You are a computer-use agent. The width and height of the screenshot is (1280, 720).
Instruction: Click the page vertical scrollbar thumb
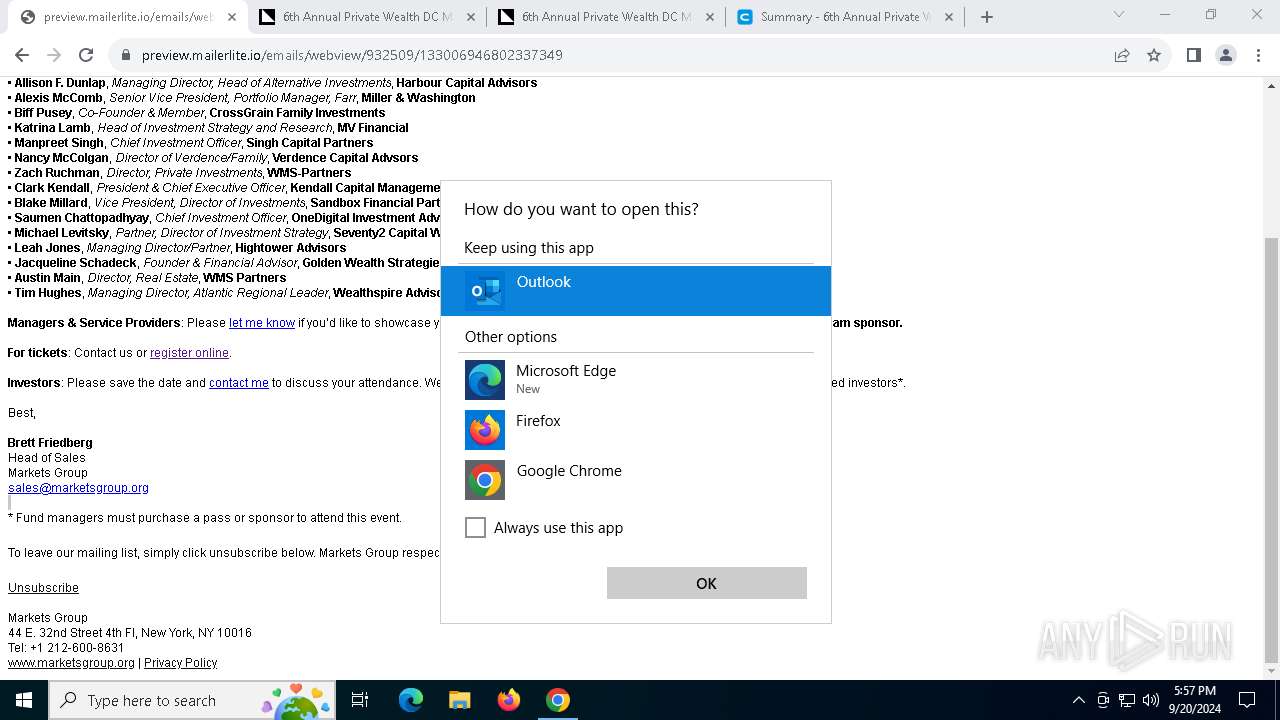pyautogui.click(x=1271, y=450)
